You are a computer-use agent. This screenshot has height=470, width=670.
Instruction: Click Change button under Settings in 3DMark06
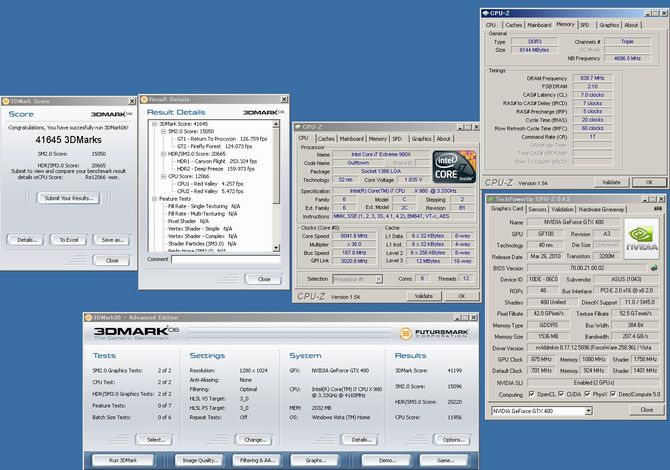point(255,439)
